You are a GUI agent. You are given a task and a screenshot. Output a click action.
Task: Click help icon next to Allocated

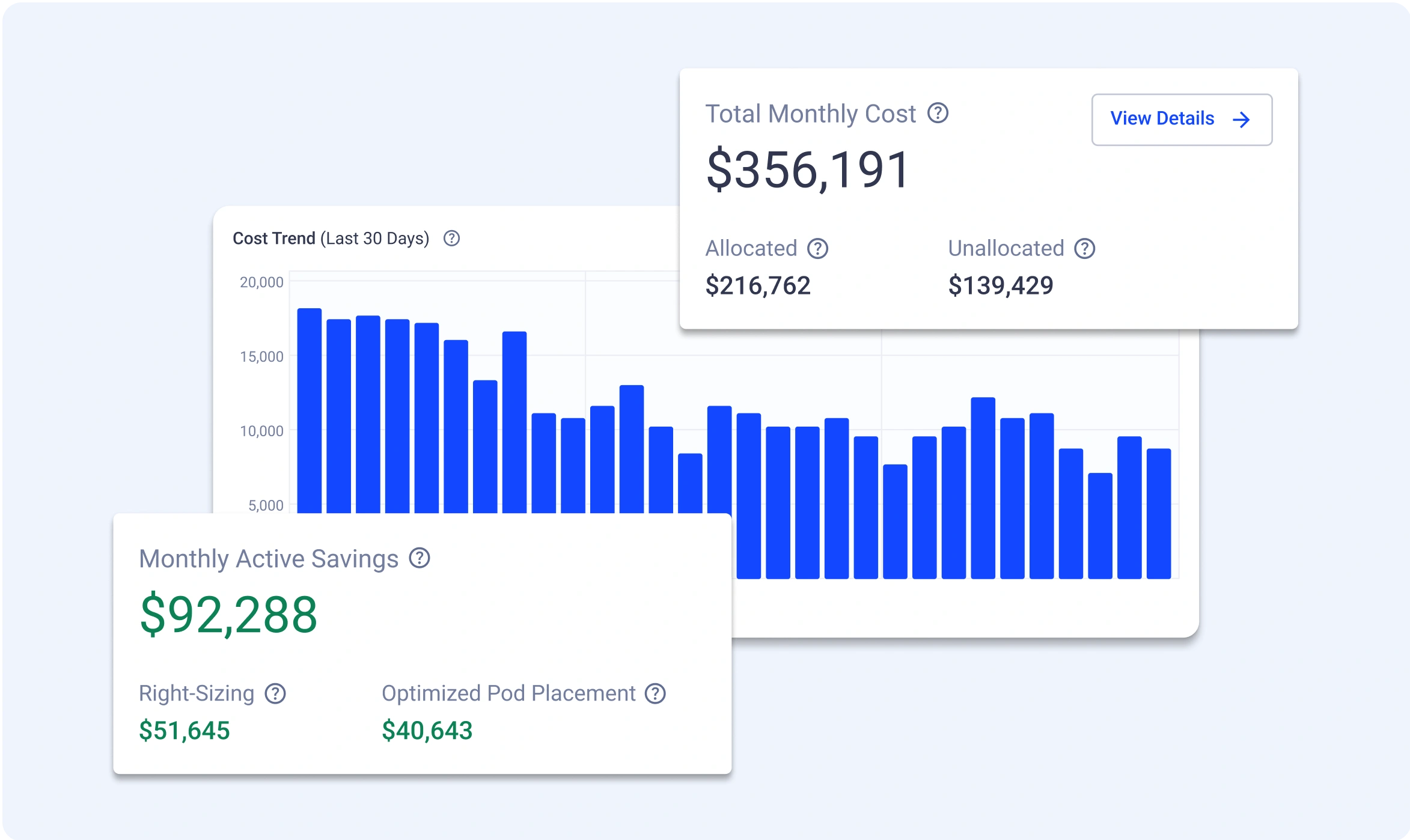pos(817,249)
